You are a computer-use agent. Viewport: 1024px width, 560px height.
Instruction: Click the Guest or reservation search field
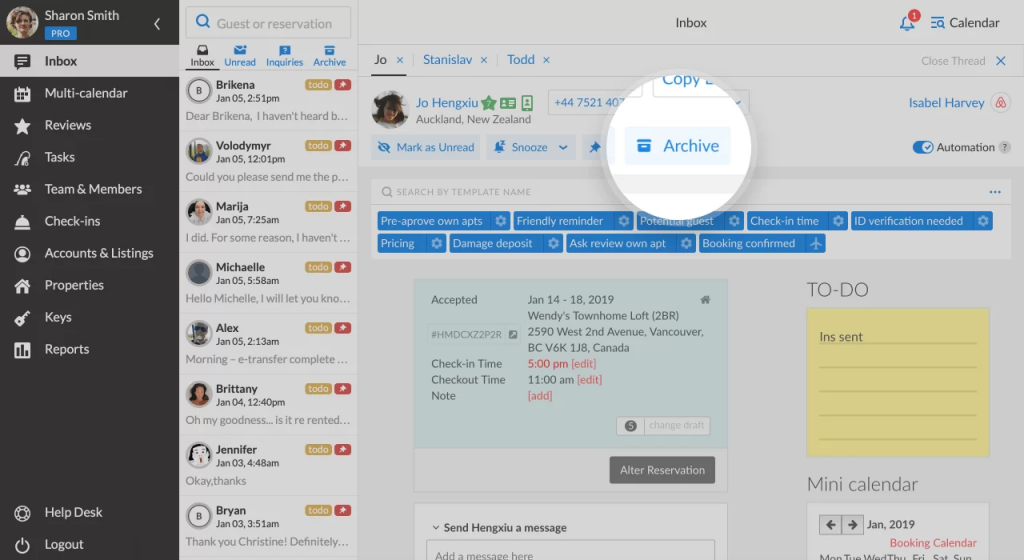pyautogui.click(x=268, y=23)
